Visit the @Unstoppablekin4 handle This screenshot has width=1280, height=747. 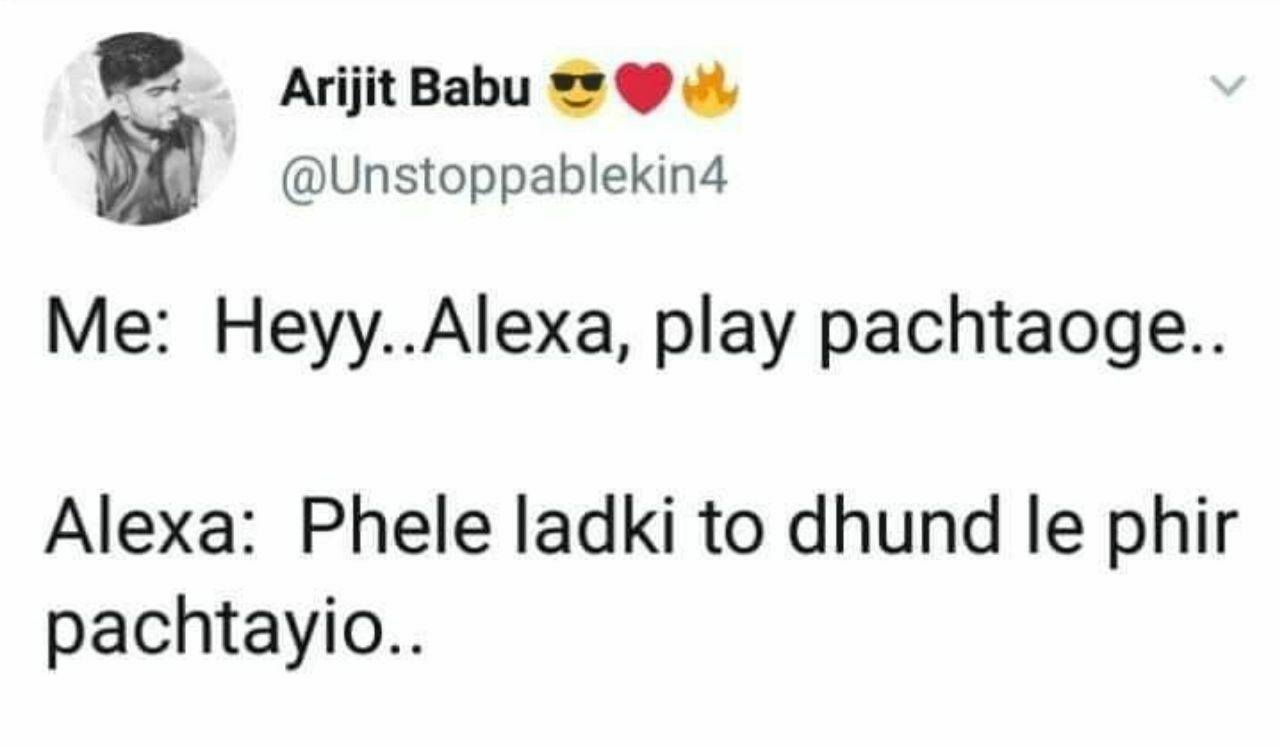point(504,180)
